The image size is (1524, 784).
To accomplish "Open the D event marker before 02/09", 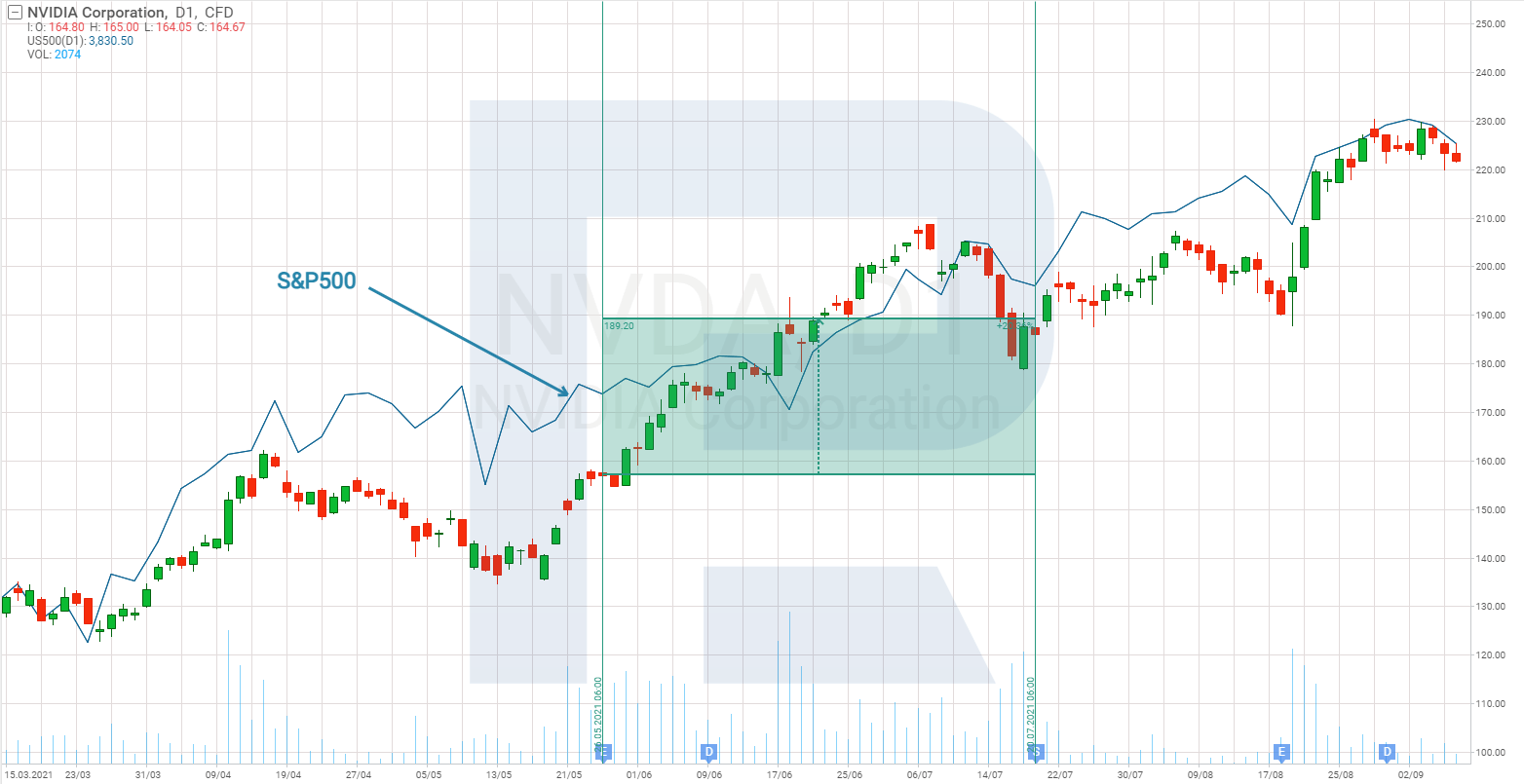I will (1387, 752).
